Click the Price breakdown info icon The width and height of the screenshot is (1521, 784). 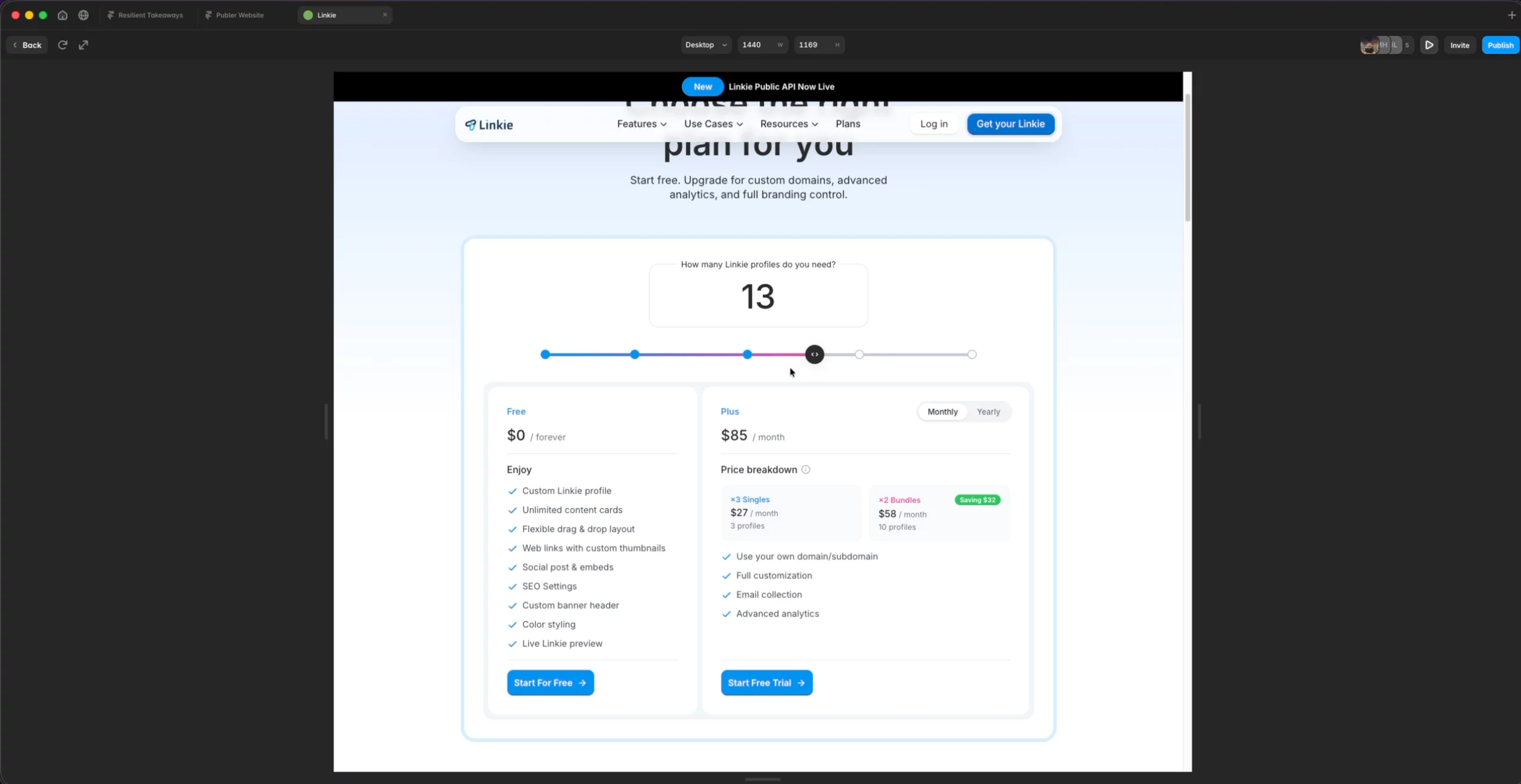806,469
